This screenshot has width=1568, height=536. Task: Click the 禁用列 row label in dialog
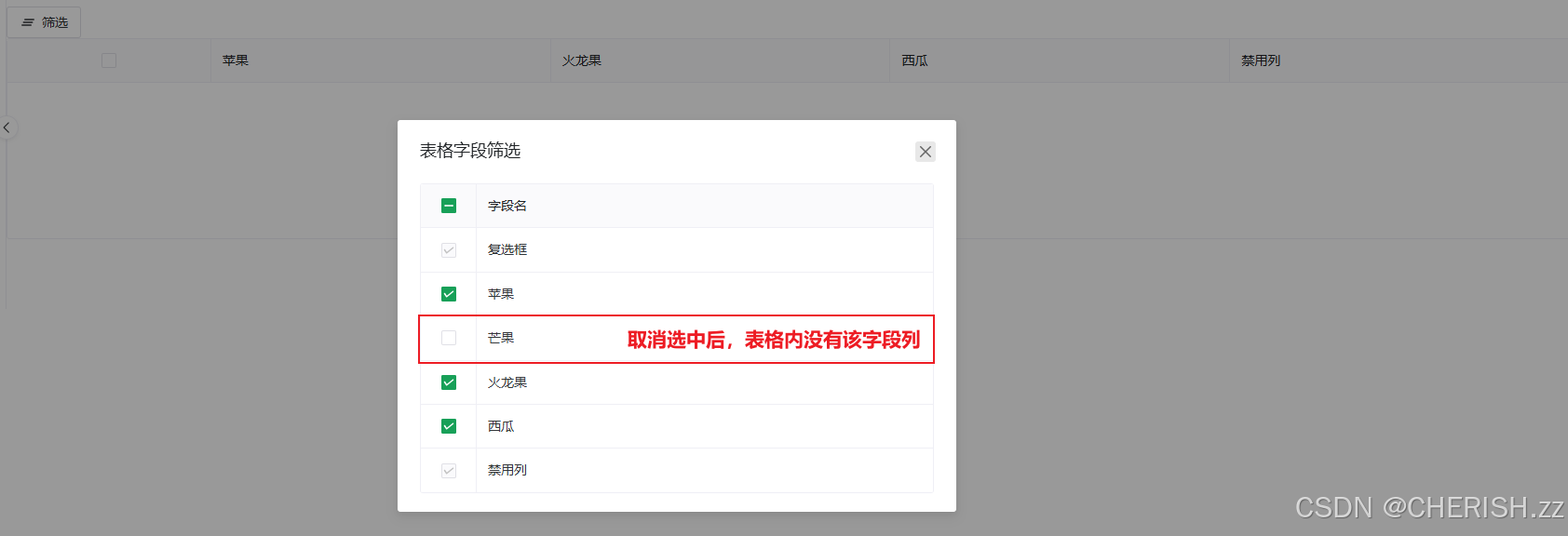coord(507,471)
